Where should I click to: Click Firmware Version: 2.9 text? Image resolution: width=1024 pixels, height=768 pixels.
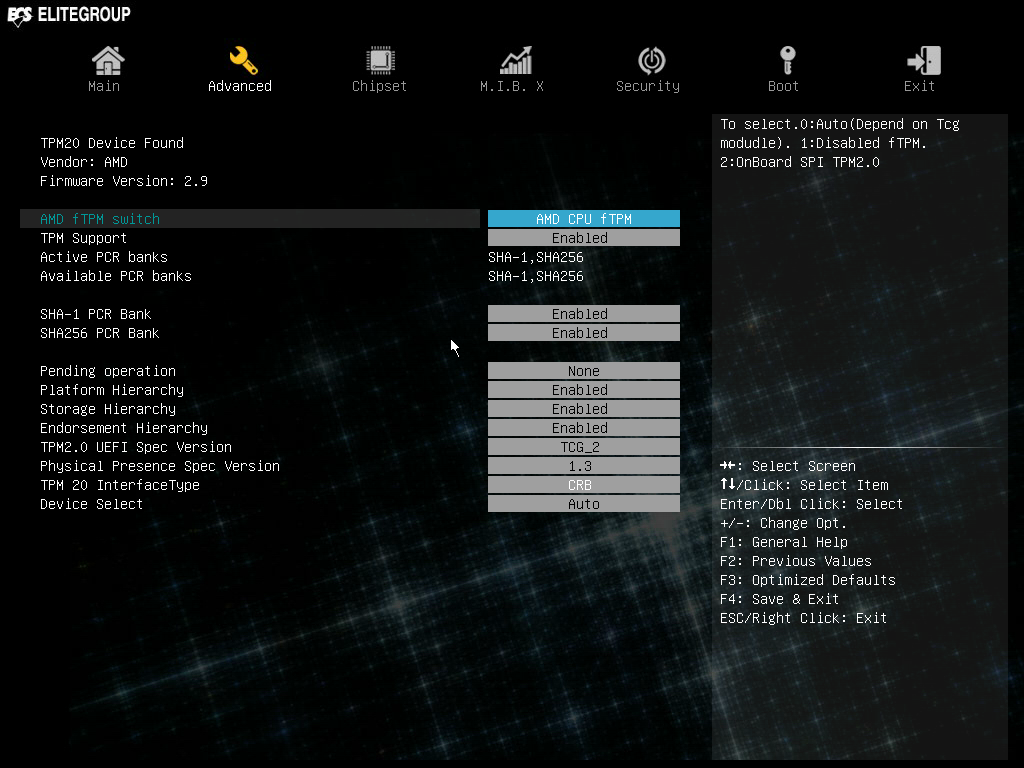point(123,181)
